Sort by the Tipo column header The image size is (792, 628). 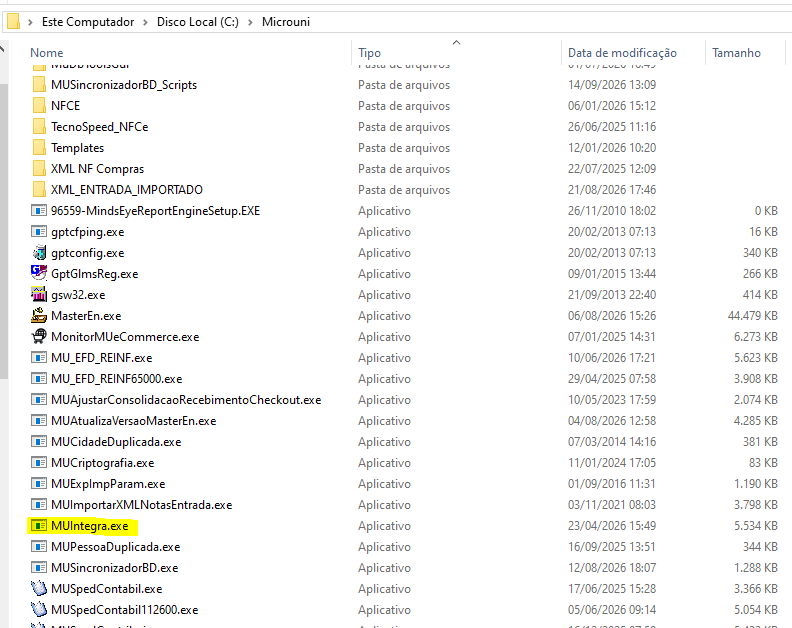click(369, 53)
